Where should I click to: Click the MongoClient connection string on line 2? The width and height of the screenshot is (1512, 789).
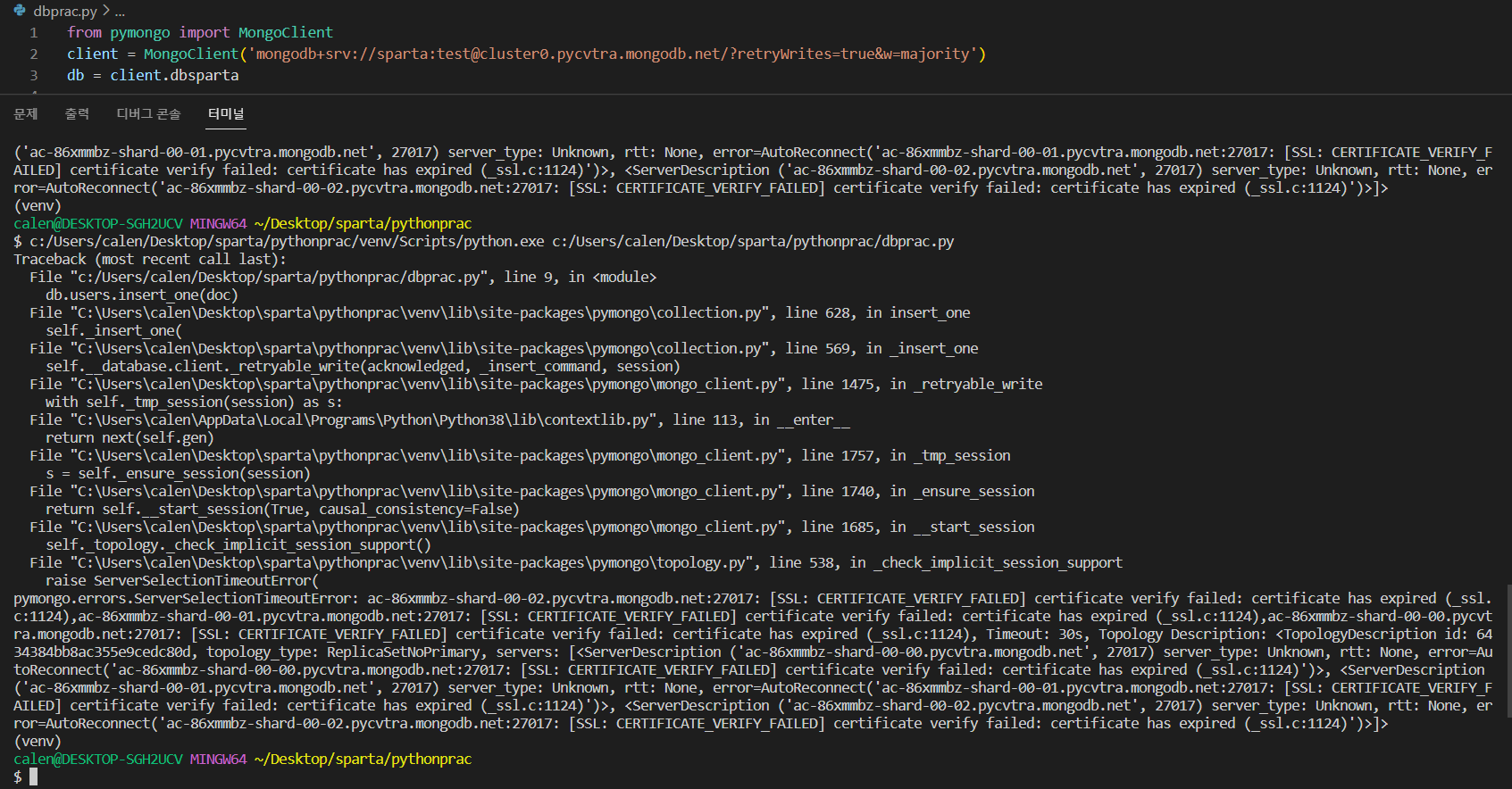pyautogui.click(x=613, y=54)
